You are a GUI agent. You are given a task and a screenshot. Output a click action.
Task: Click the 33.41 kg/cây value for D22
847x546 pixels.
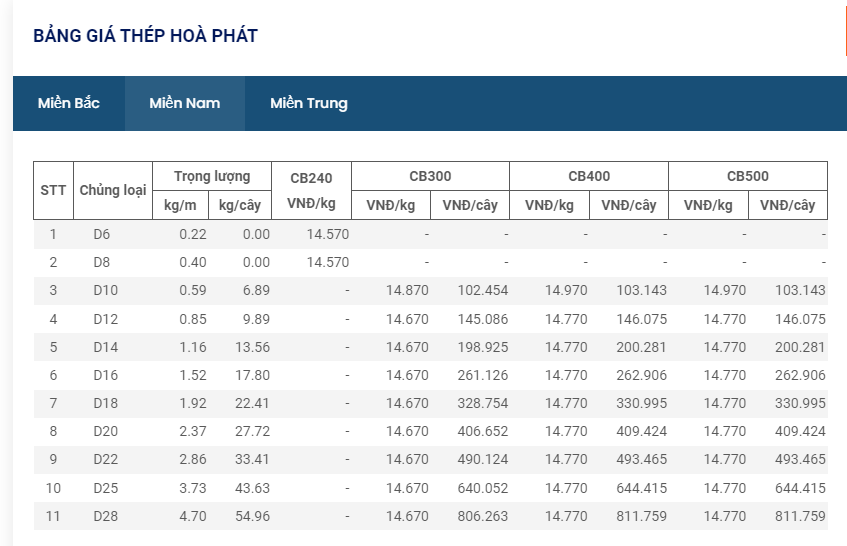coord(252,460)
